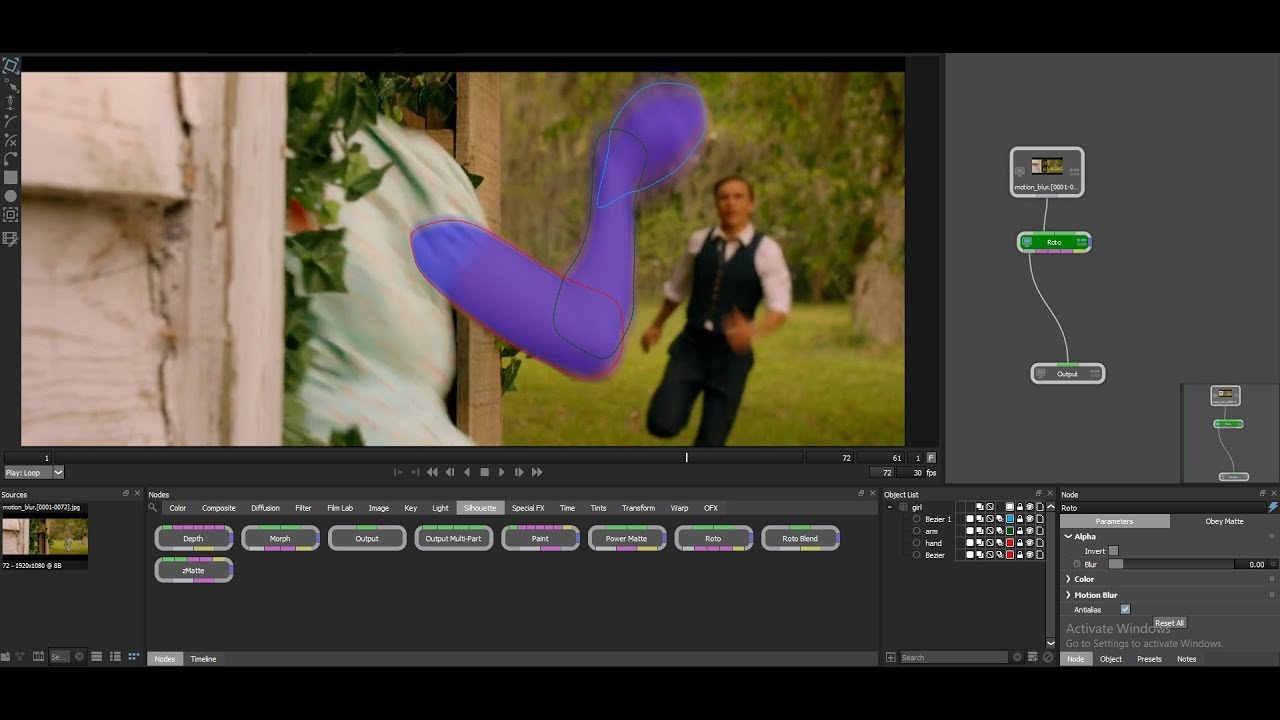Adjust the Blur slider
The height and width of the screenshot is (720, 1280).
[1171, 564]
